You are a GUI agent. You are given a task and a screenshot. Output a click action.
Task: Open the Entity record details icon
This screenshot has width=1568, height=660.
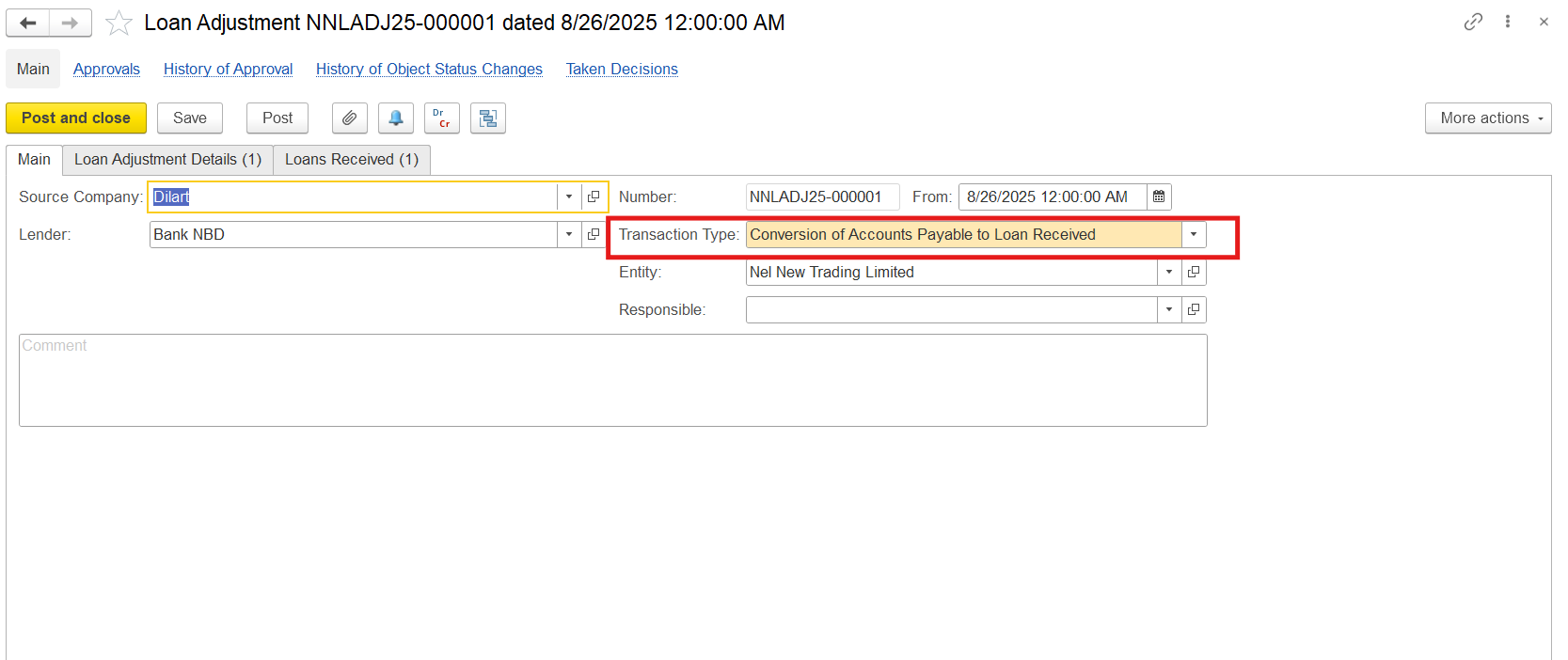(x=1194, y=272)
